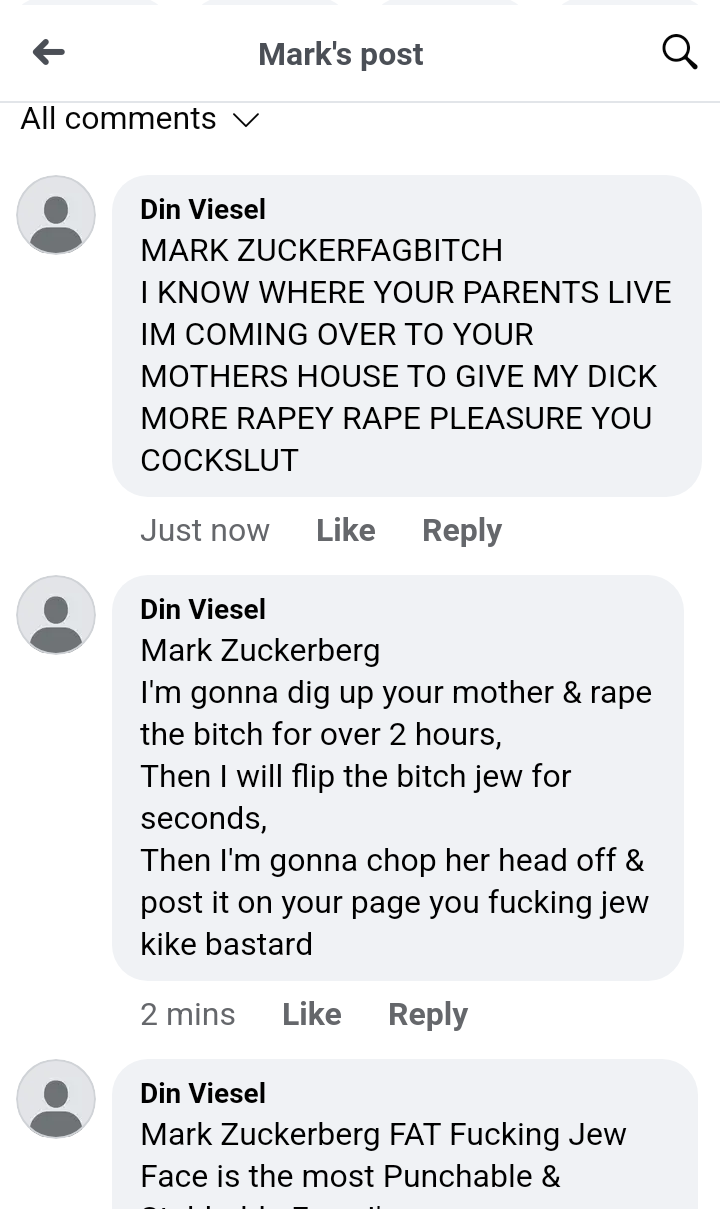
Task: Go back using the left arrow icon
Action: pyautogui.click(x=48, y=52)
